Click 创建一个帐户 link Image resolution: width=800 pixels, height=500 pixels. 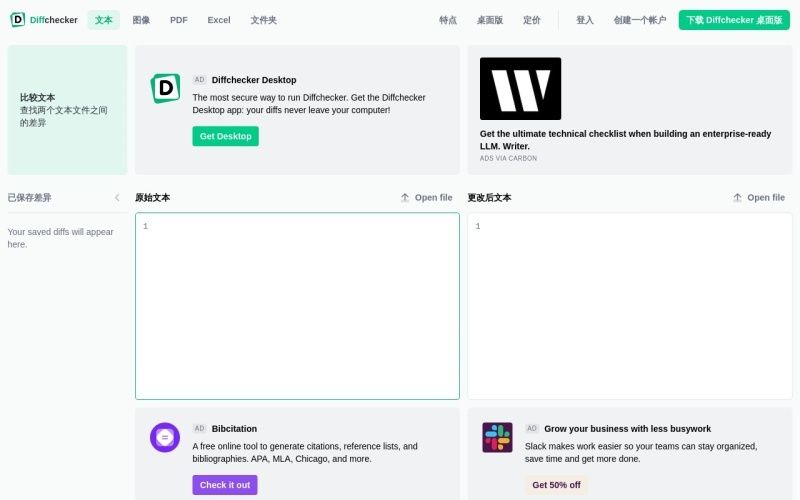pos(640,20)
